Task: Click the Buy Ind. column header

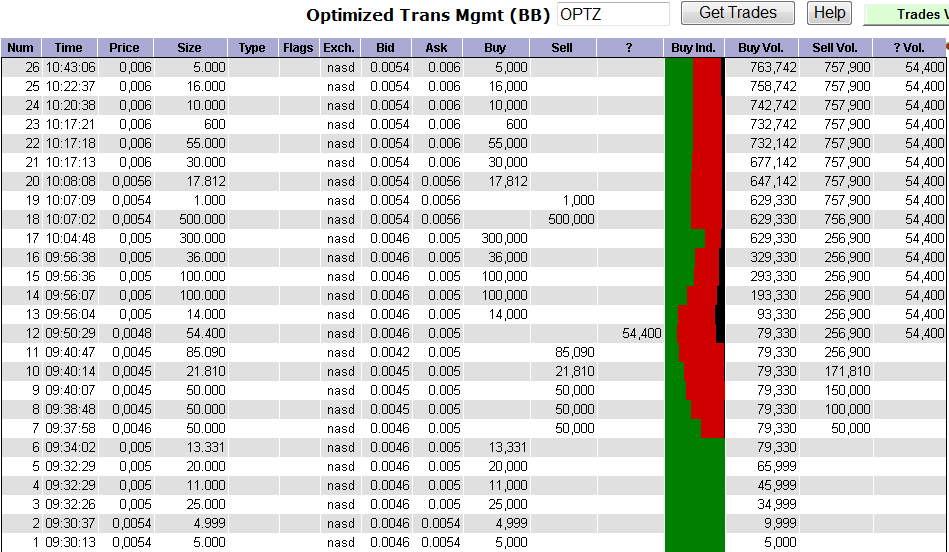Action: (693, 48)
